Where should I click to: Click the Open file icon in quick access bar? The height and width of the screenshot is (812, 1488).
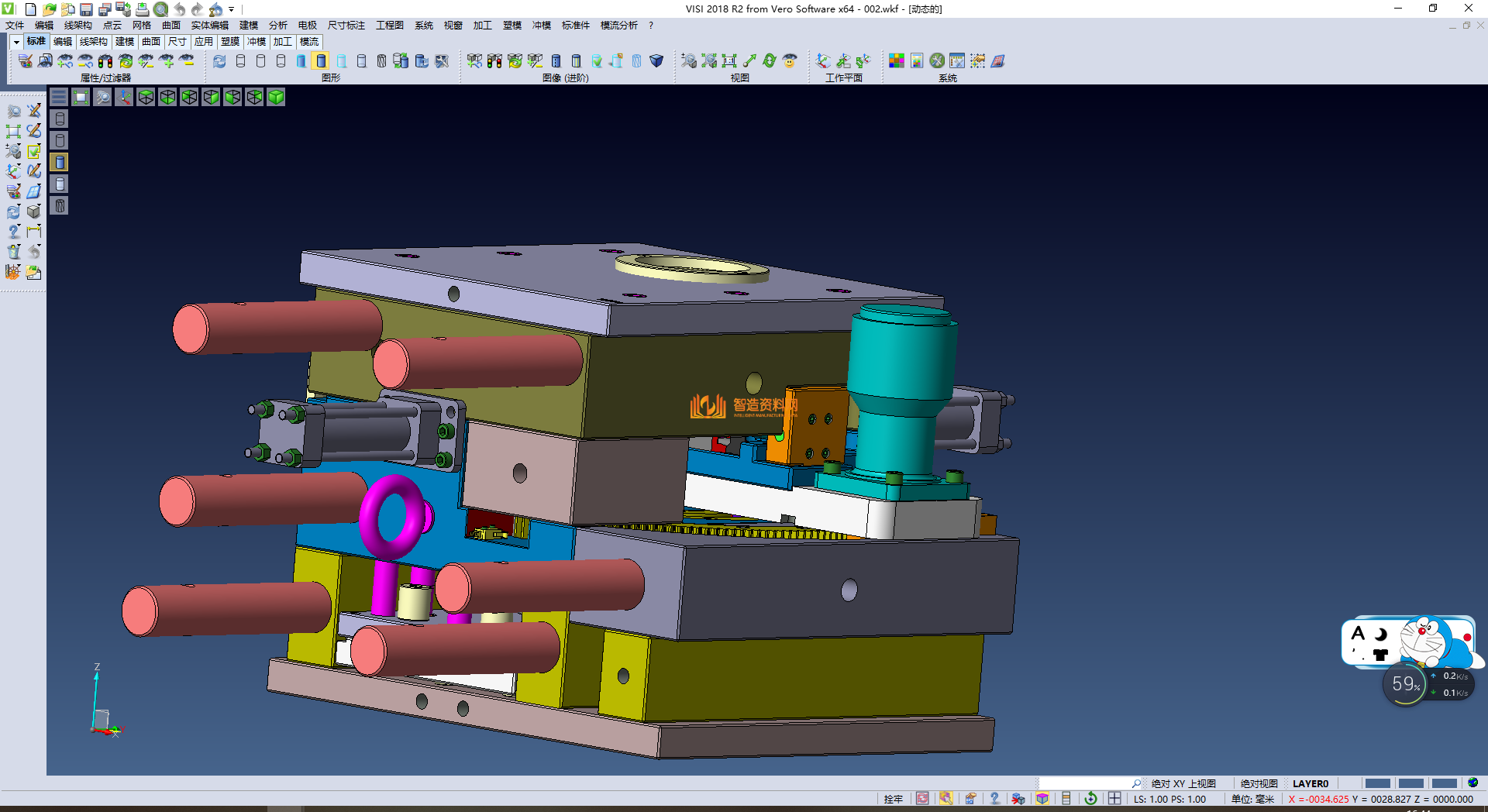pyautogui.click(x=49, y=9)
